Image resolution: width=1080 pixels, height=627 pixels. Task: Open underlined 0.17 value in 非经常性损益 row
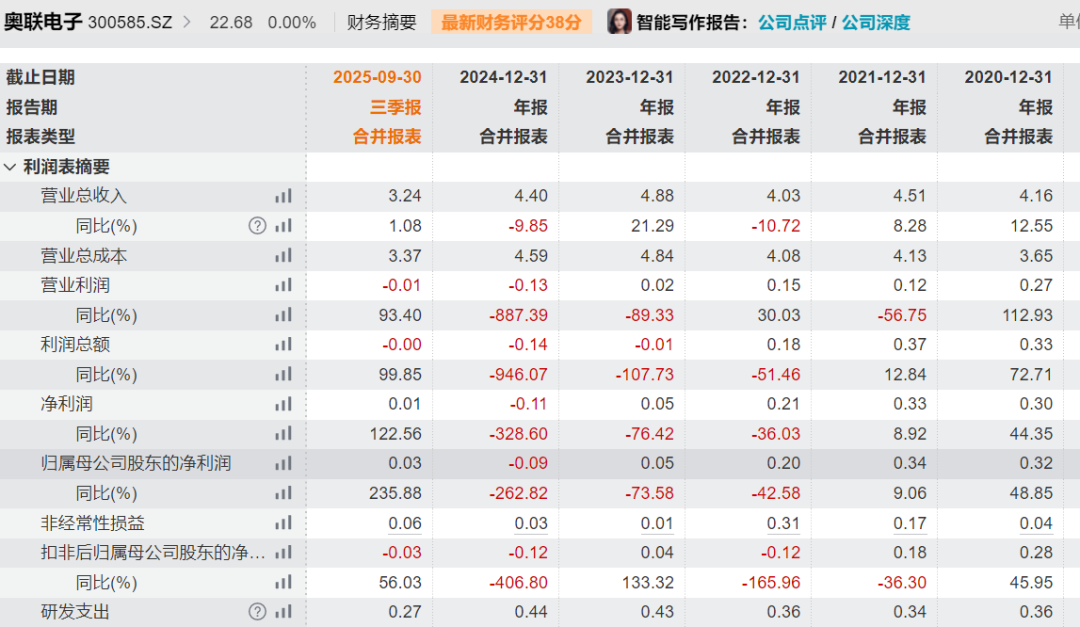910,524
